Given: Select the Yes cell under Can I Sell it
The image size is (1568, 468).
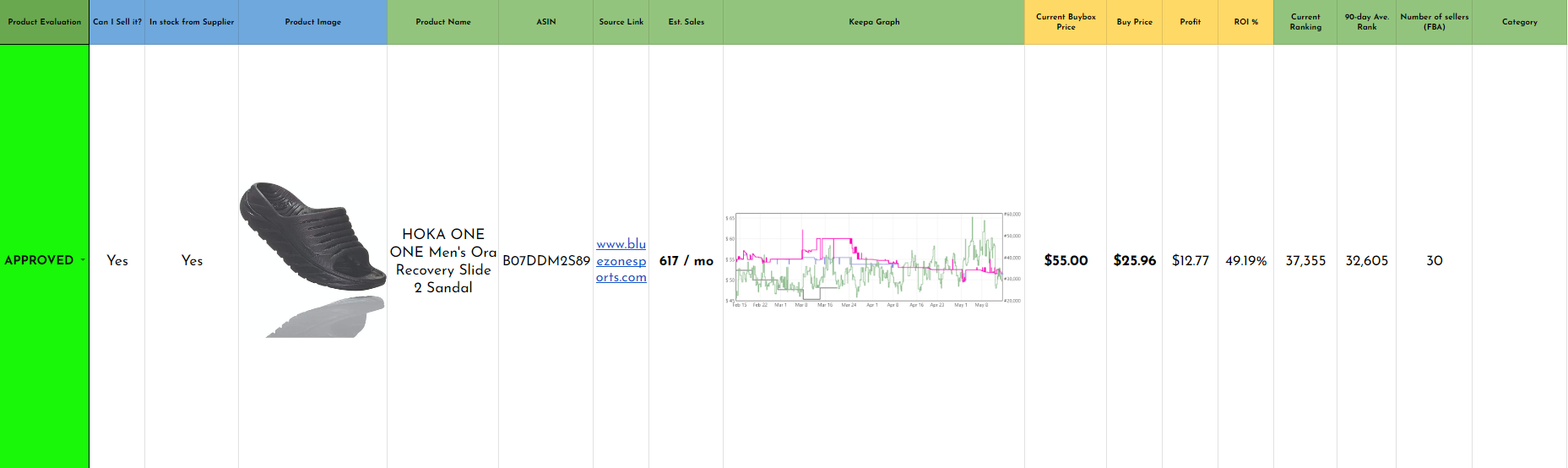Looking at the screenshot, I should pyautogui.click(x=117, y=257).
